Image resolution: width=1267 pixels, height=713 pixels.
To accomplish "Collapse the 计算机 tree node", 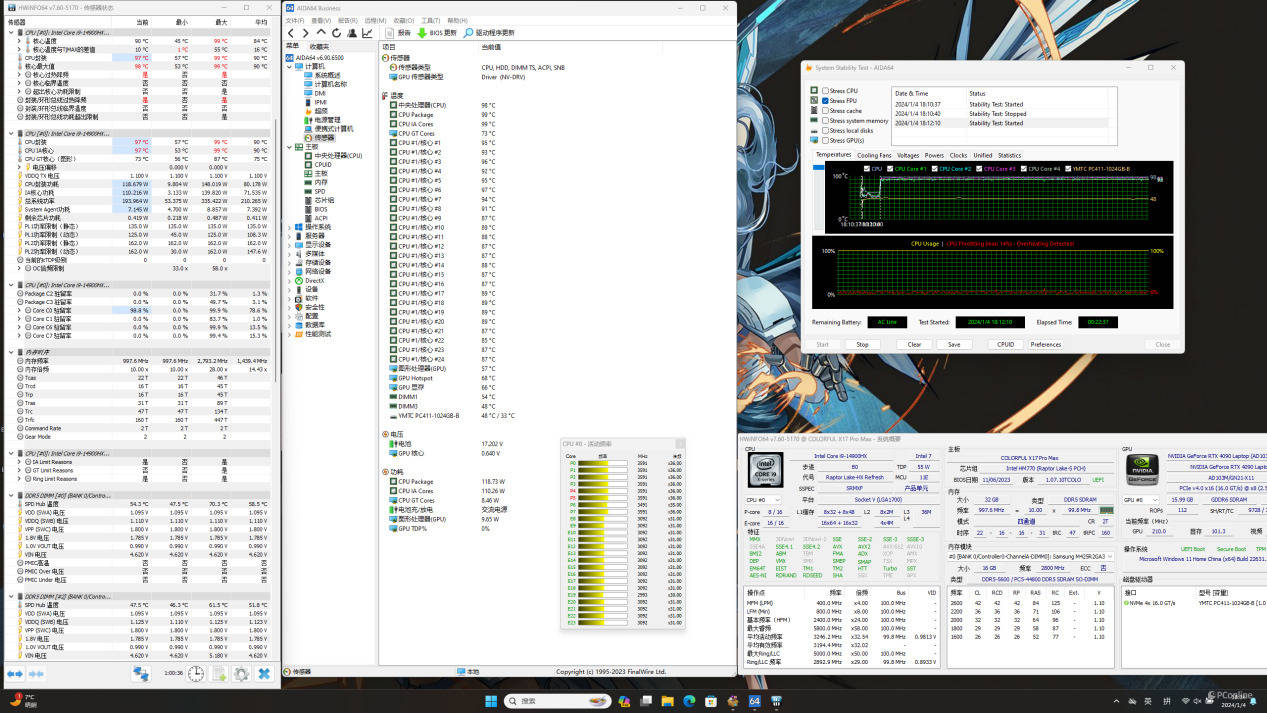I will (x=290, y=66).
